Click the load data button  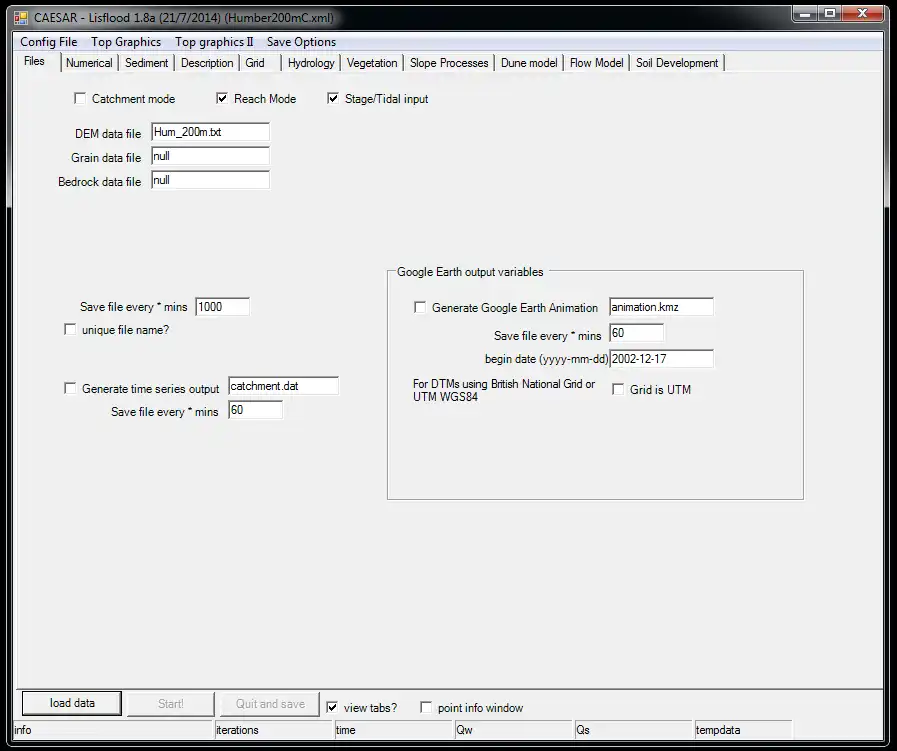[72, 703]
